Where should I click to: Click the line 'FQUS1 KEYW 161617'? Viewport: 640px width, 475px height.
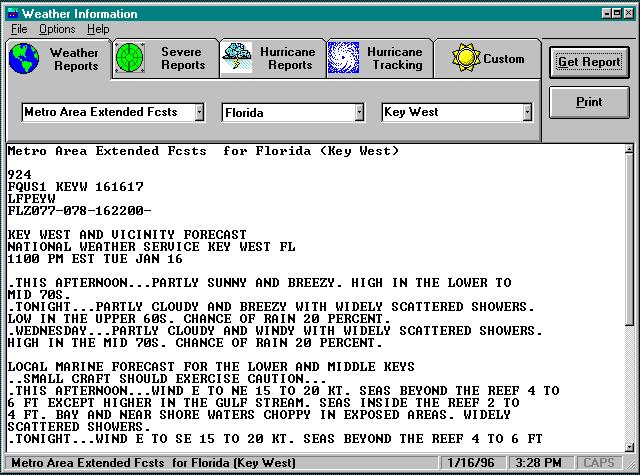pyautogui.click(x=76, y=187)
